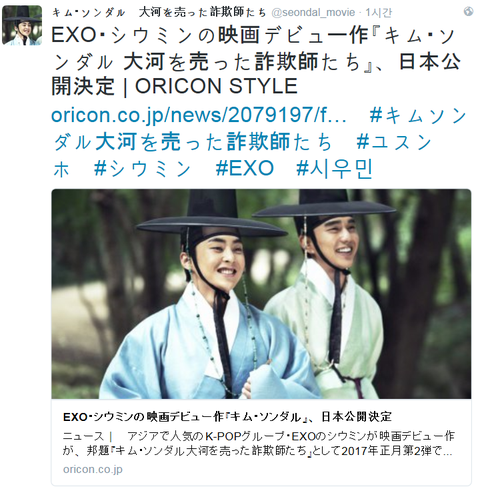Click the 1시간 timestamp
480x489 pixels.
click(x=379, y=13)
